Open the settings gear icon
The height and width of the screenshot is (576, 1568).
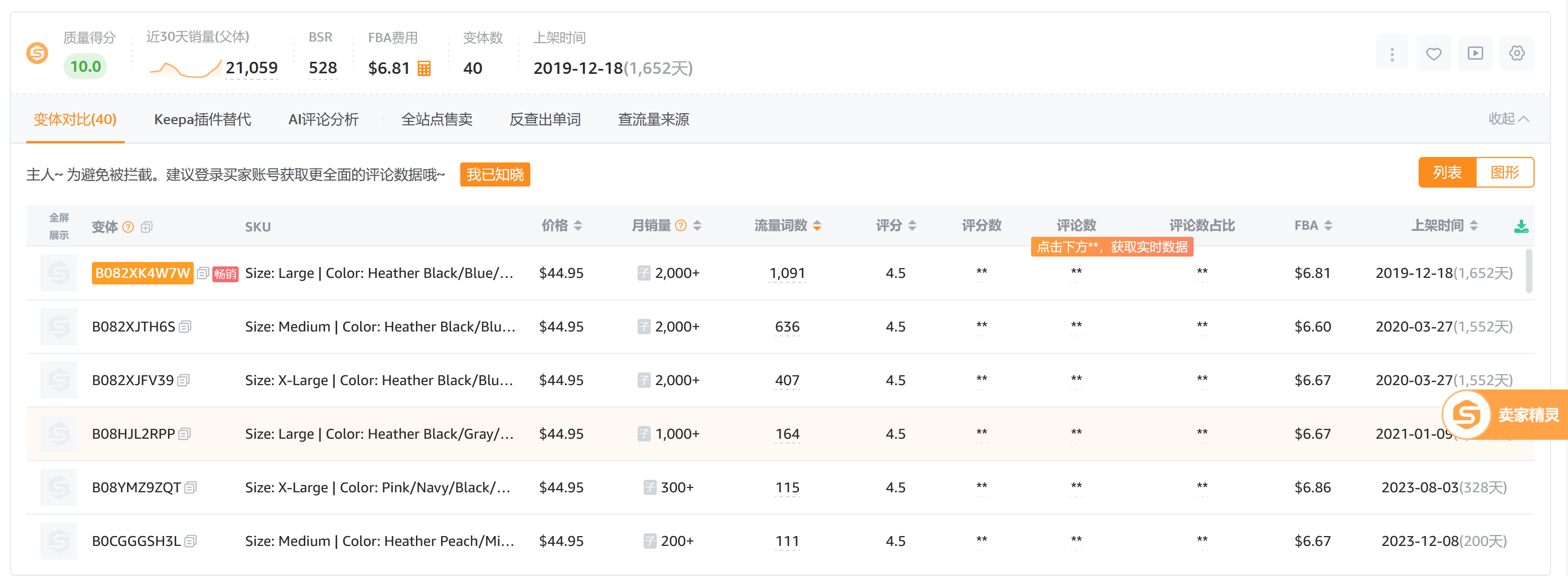tap(1516, 54)
